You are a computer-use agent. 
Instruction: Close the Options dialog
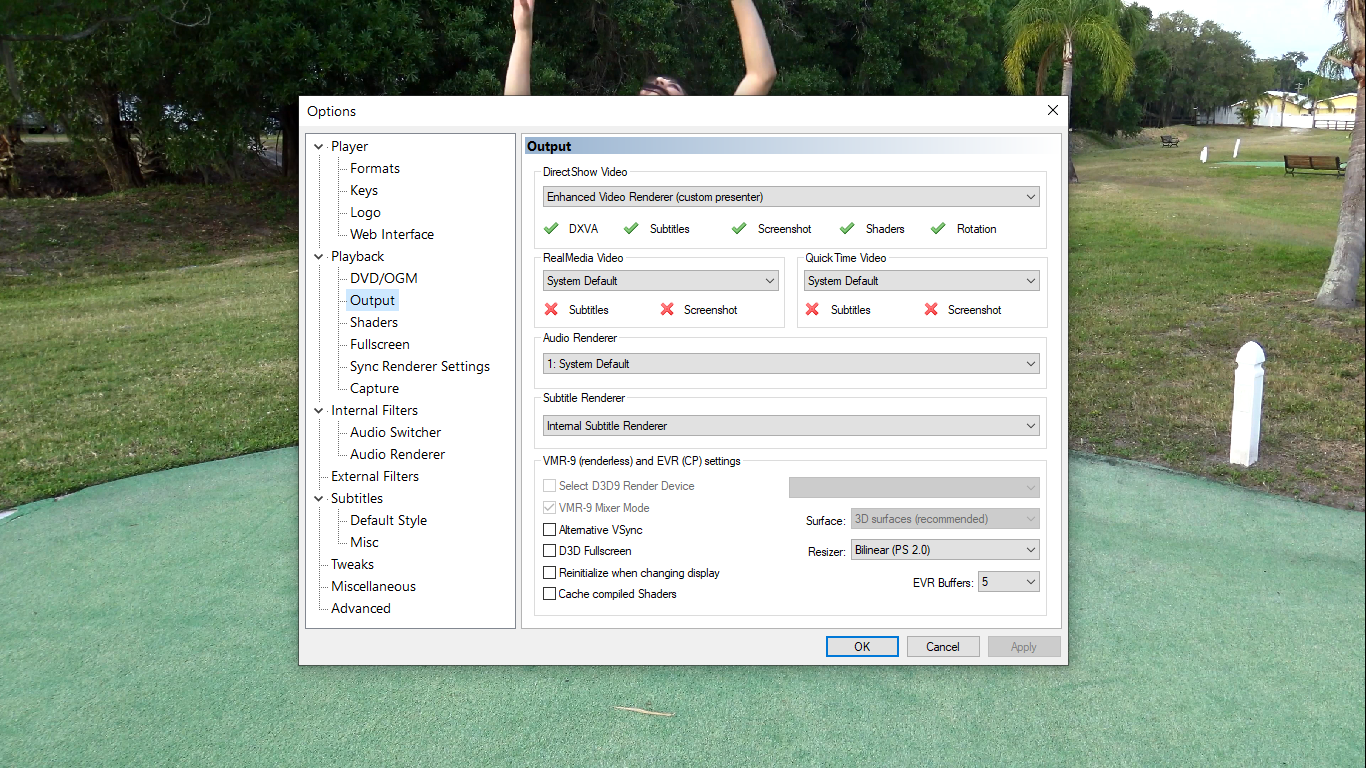[1052, 110]
